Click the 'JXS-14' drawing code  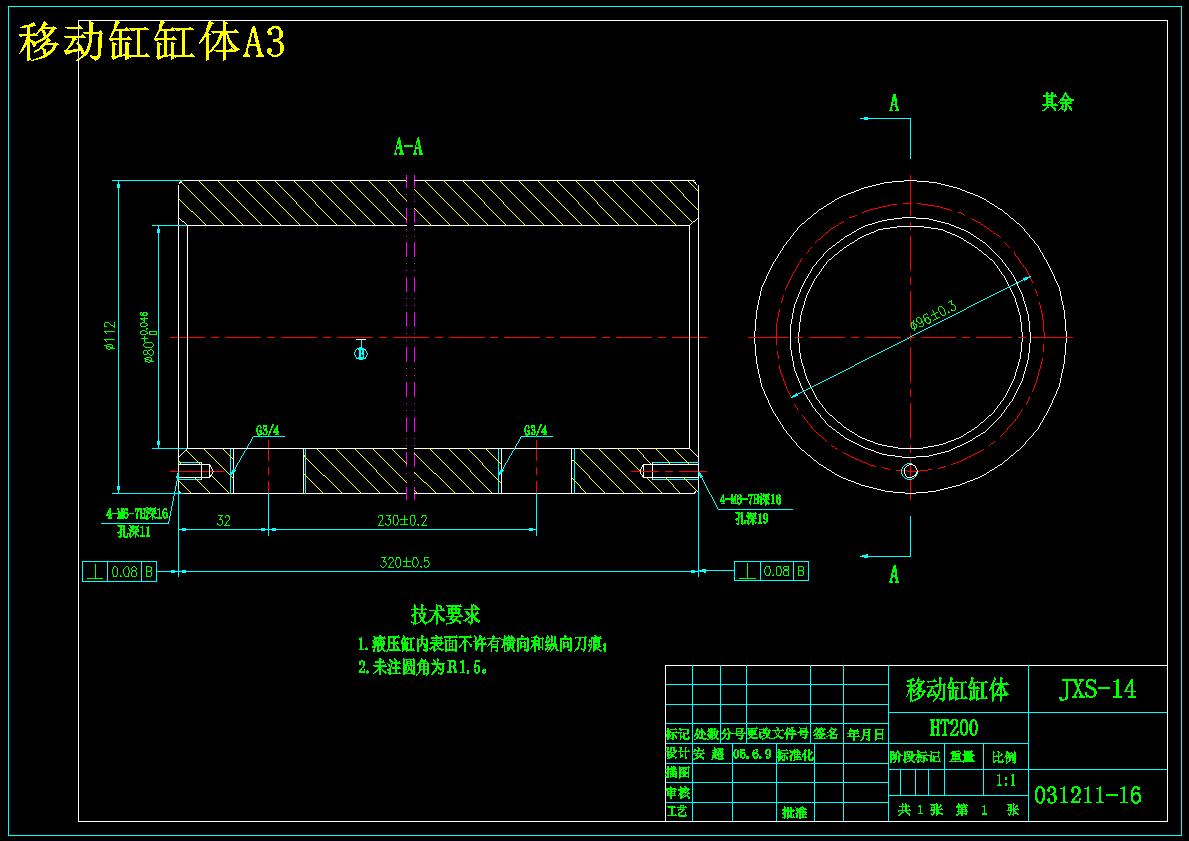tap(1097, 689)
